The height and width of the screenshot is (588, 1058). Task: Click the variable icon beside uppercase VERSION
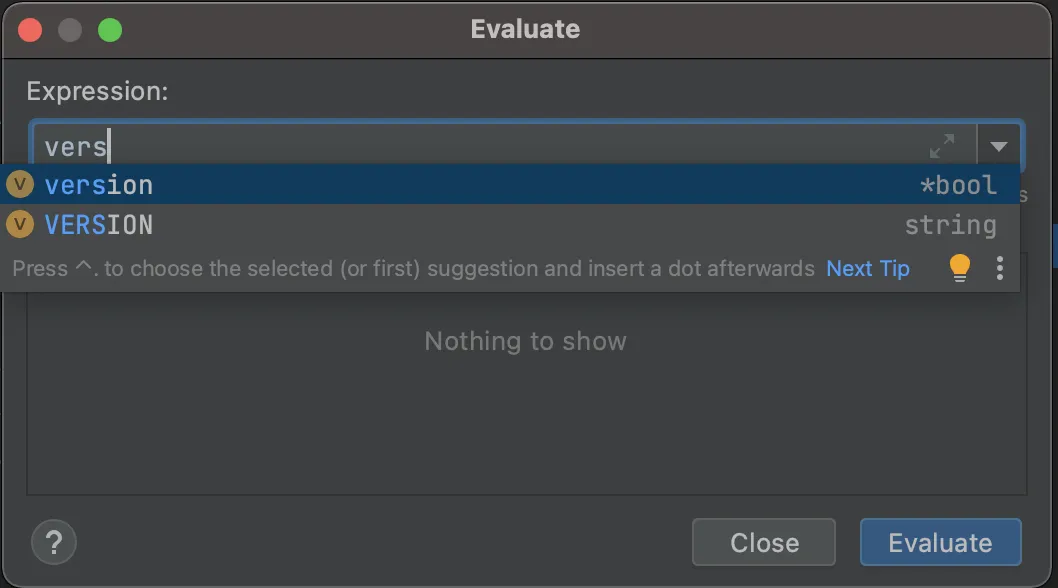click(x=20, y=225)
